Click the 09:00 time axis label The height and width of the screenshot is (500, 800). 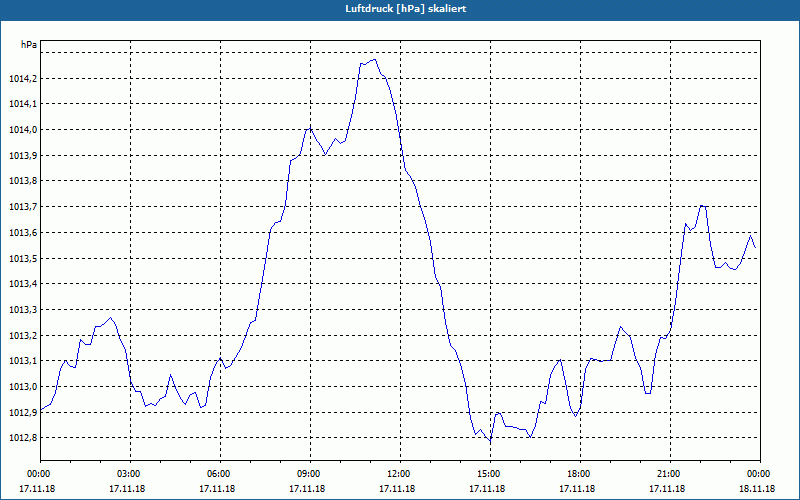[309, 474]
